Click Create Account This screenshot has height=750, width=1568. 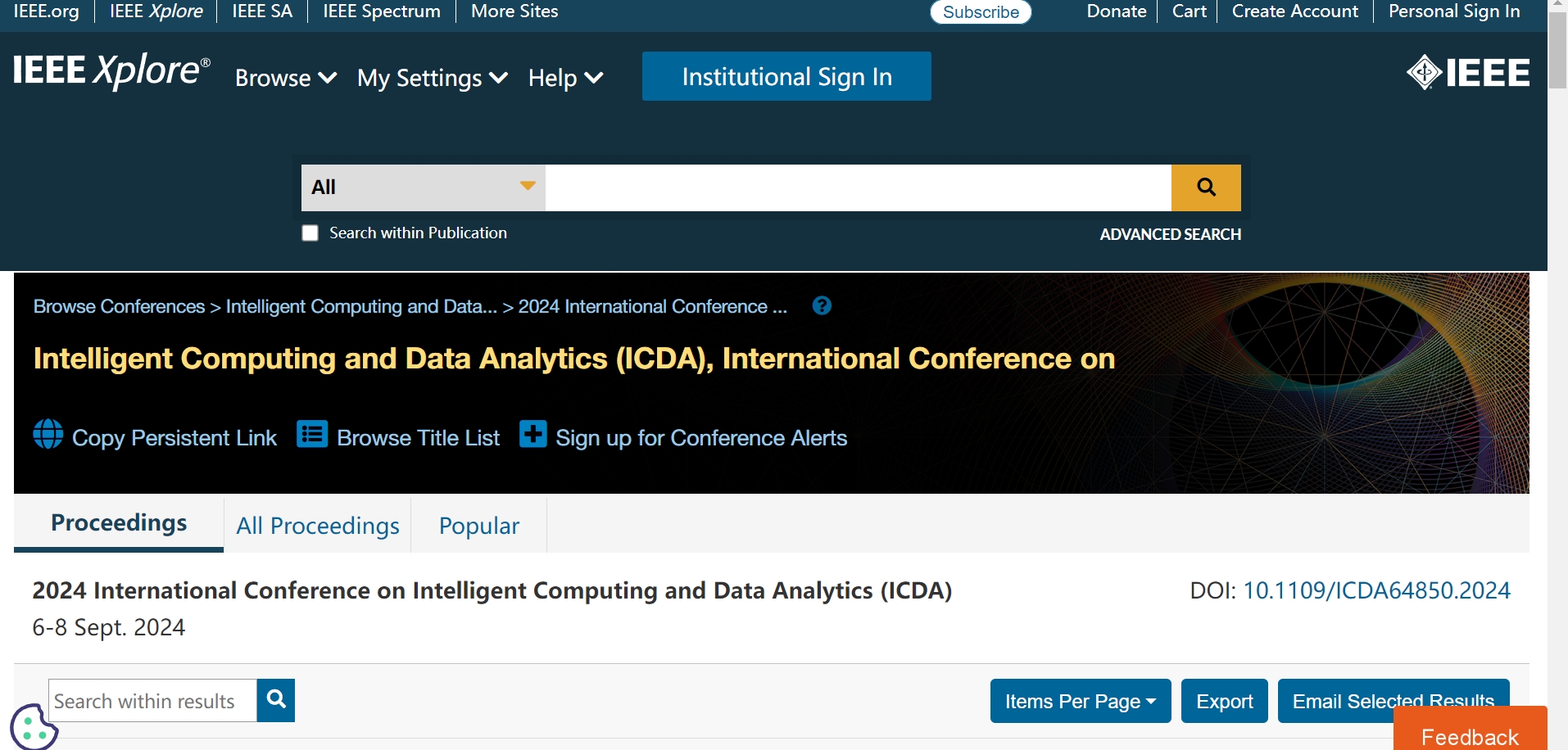[1295, 11]
